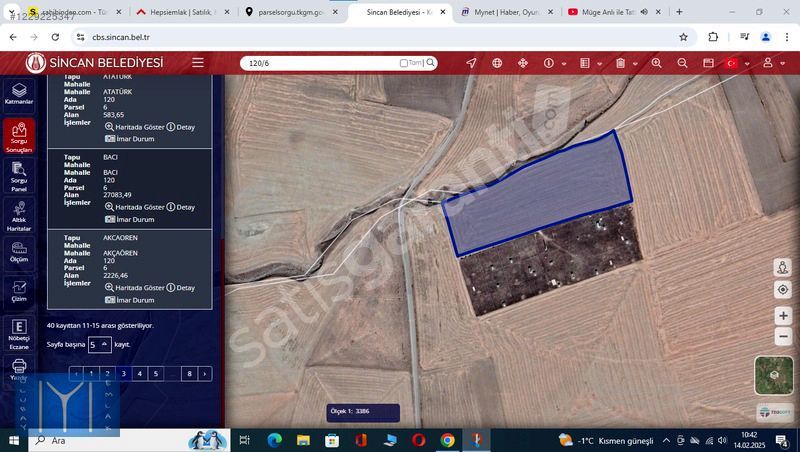This screenshot has height=452, width=800.
Task: Open the records per page dropdown
Action: coord(99,344)
